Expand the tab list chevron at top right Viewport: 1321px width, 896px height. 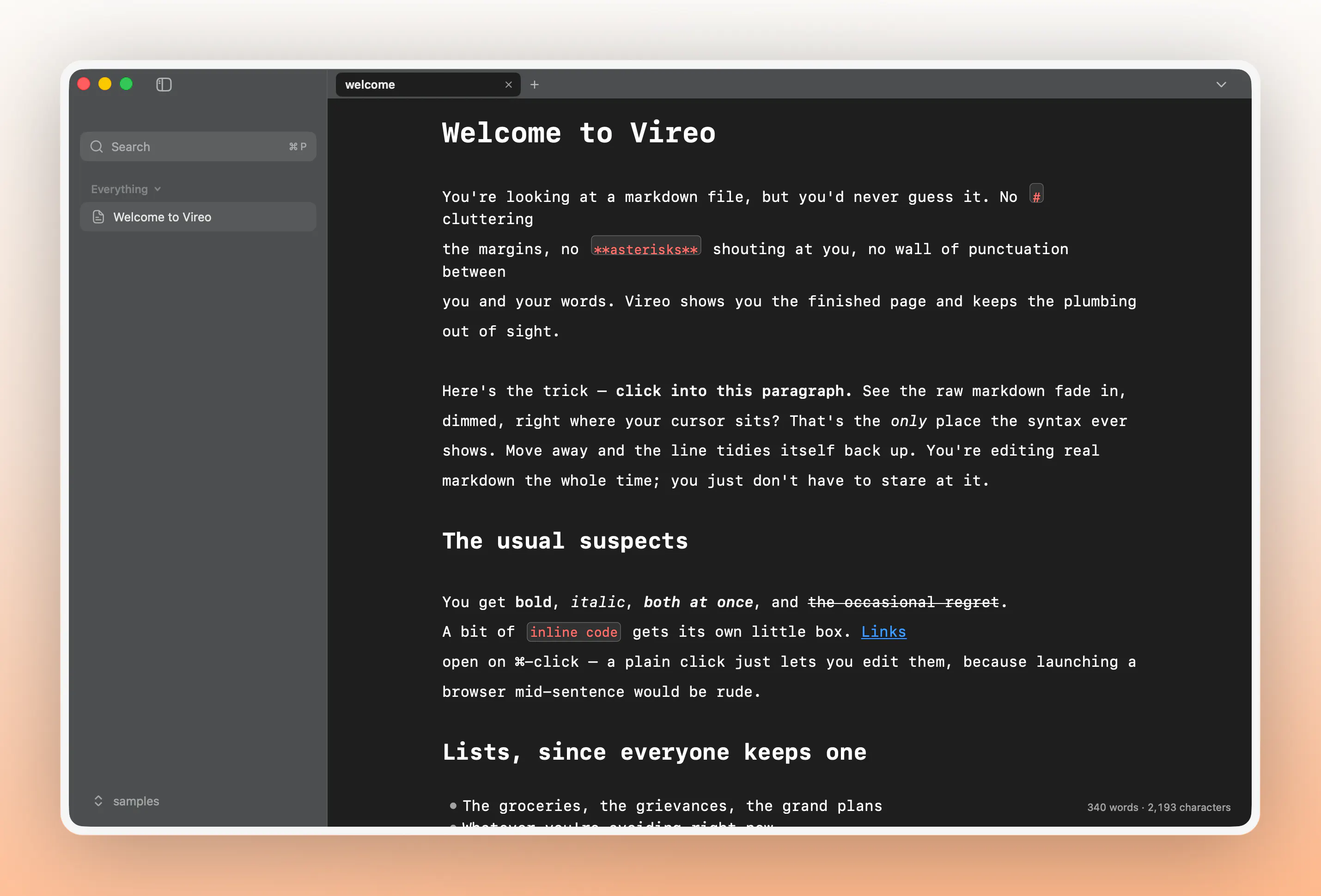[x=1221, y=85]
